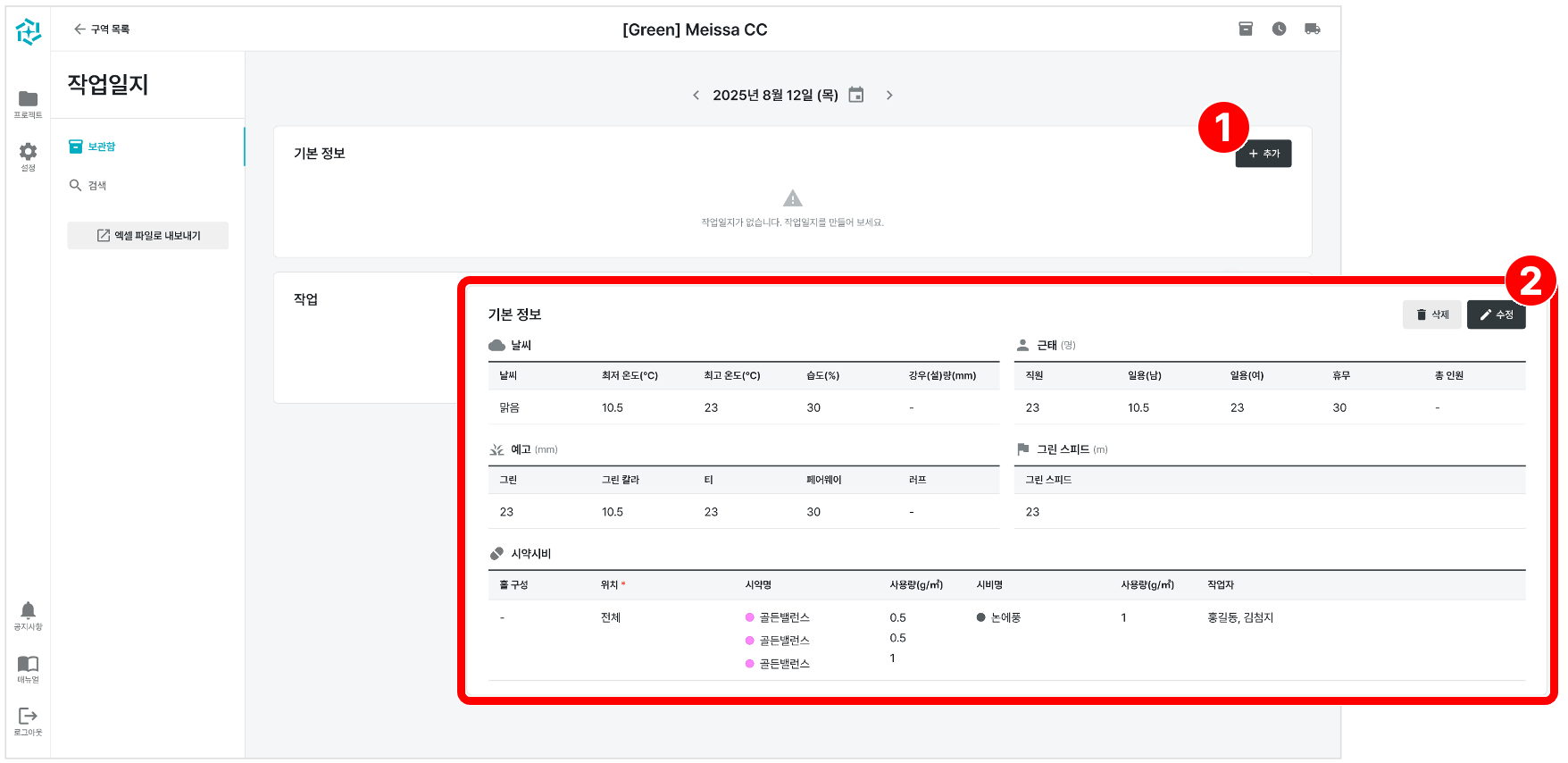Click the Meissa logo icon
Viewport: 1568px width, 763px height.
(28, 31)
